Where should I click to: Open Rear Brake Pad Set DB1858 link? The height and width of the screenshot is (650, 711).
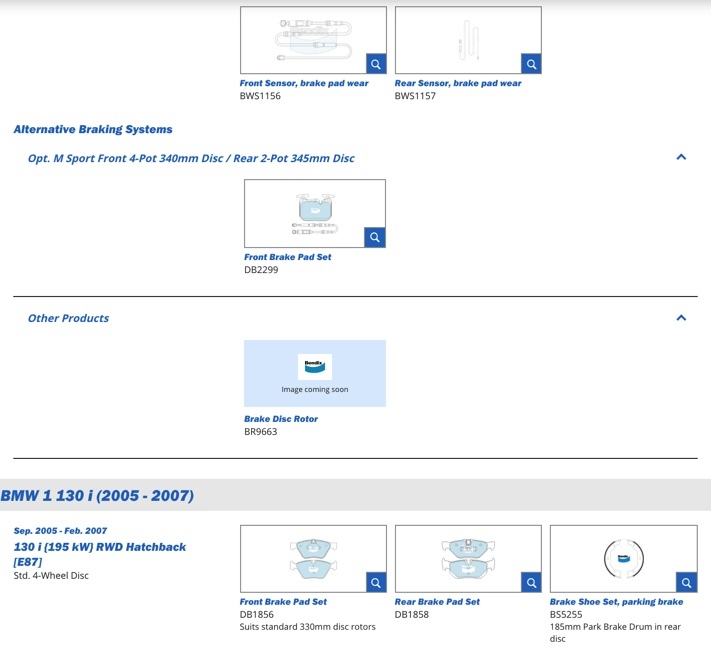tap(437, 602)
